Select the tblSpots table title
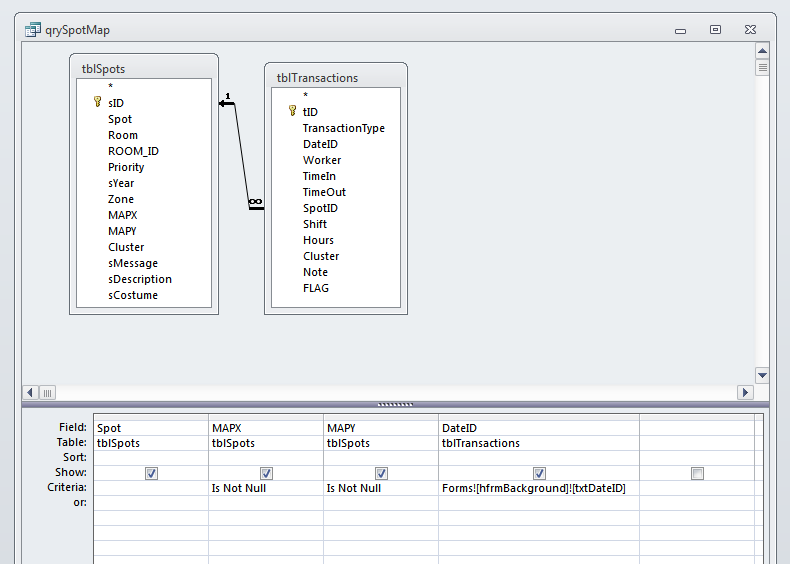The width and height of the screenshot is (790, 564). [x=103, y=69]
